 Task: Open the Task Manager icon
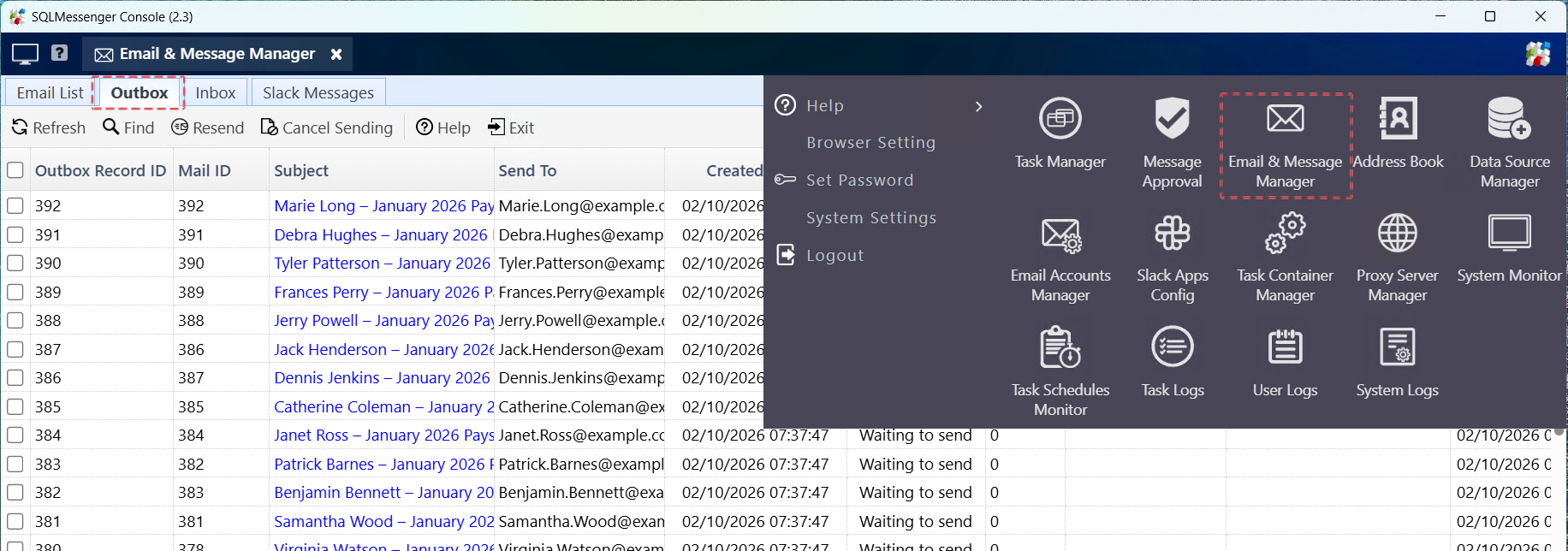(1060, 120)
